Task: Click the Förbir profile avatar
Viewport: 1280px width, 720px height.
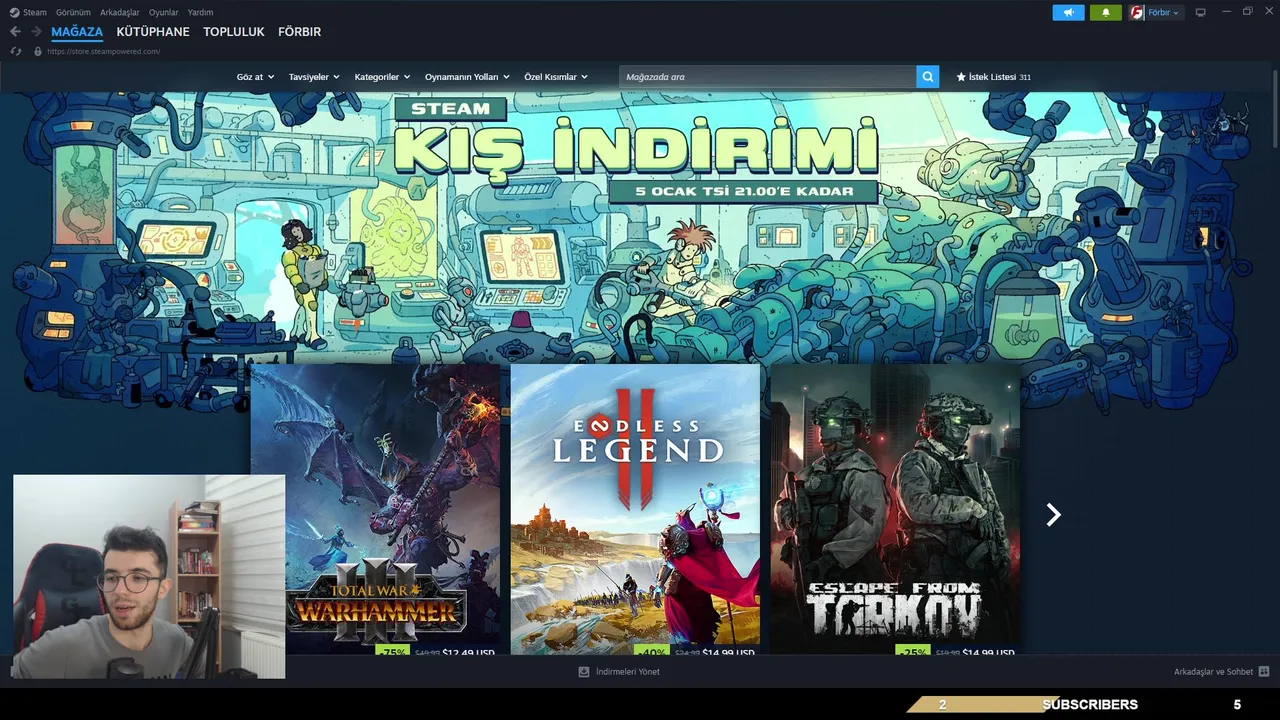Action: pos(1137,12)
